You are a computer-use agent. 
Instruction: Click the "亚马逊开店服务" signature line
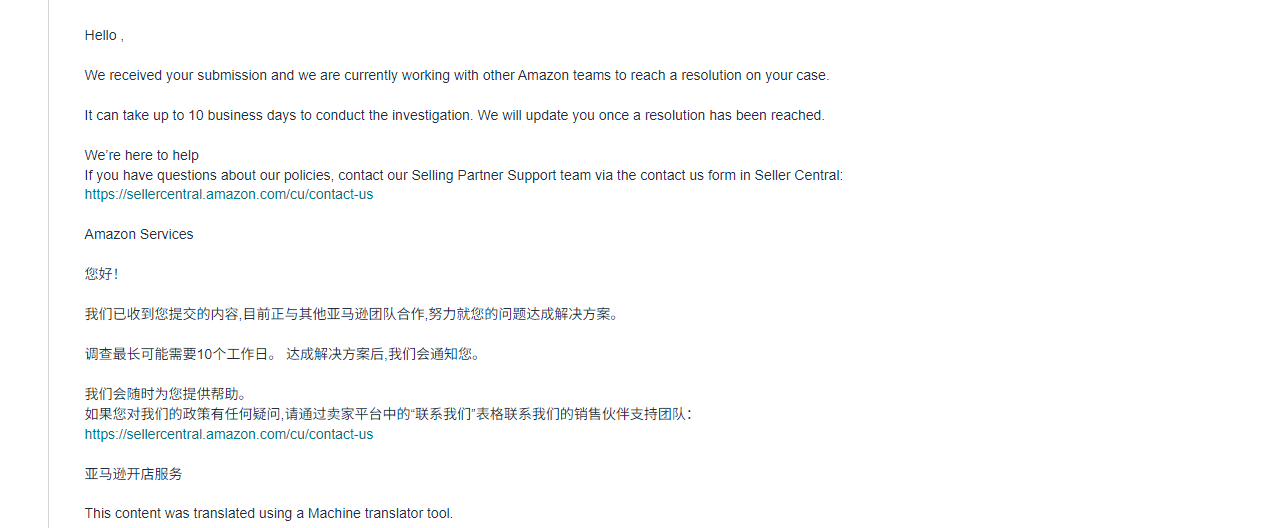pyautogui.click(x=133, y=474)
